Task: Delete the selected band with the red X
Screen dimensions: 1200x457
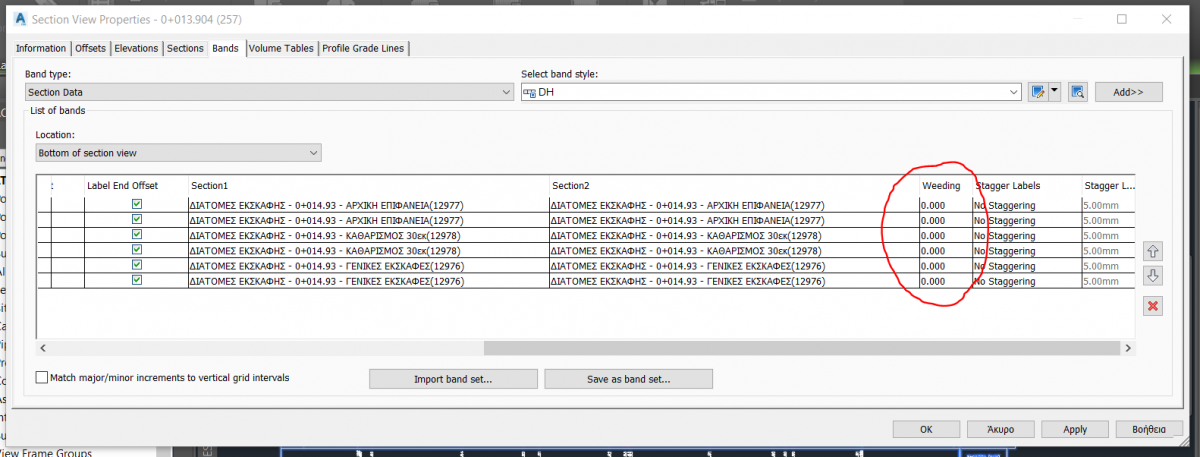Action: [1153, 306]
